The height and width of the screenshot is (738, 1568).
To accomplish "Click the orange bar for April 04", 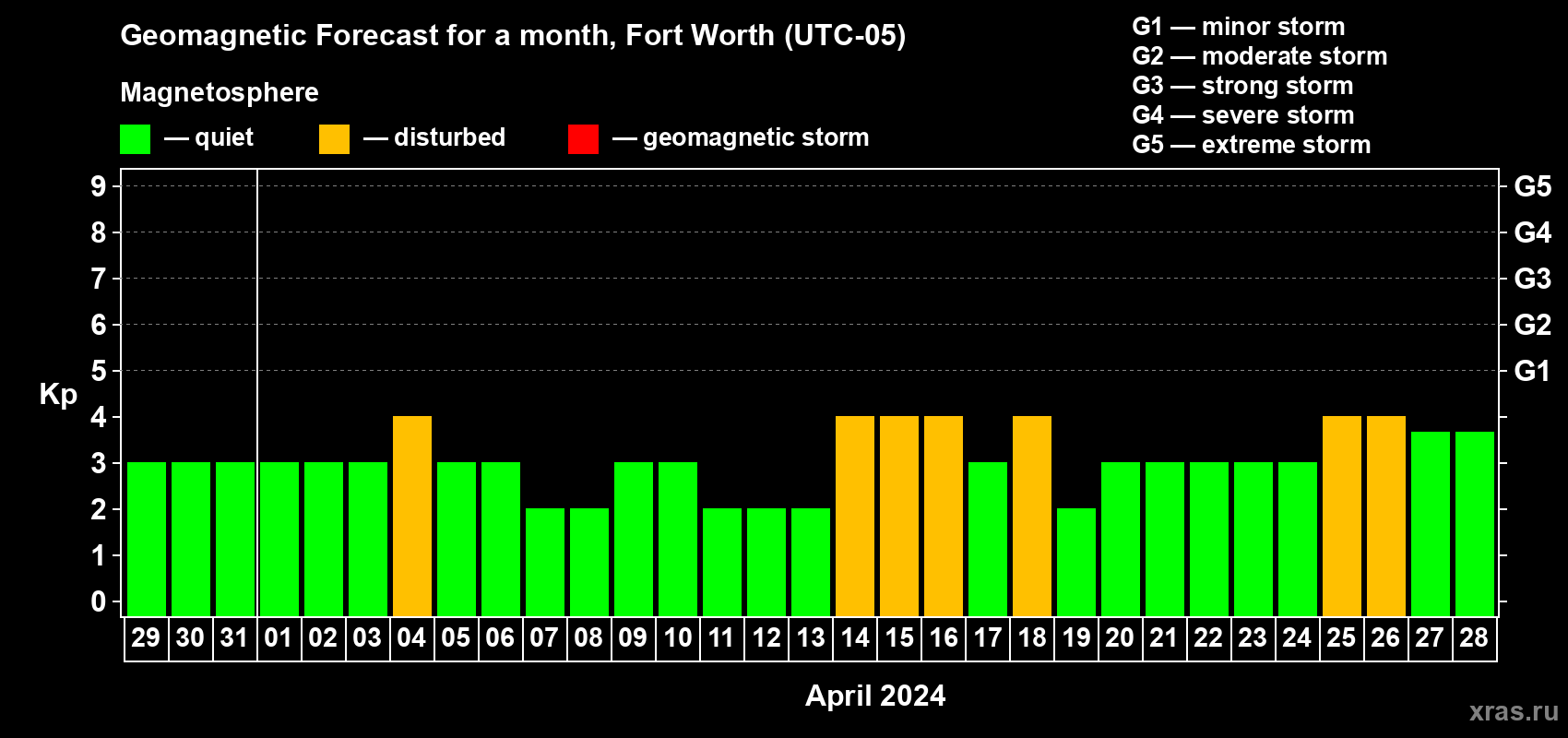I will [412, 516].
